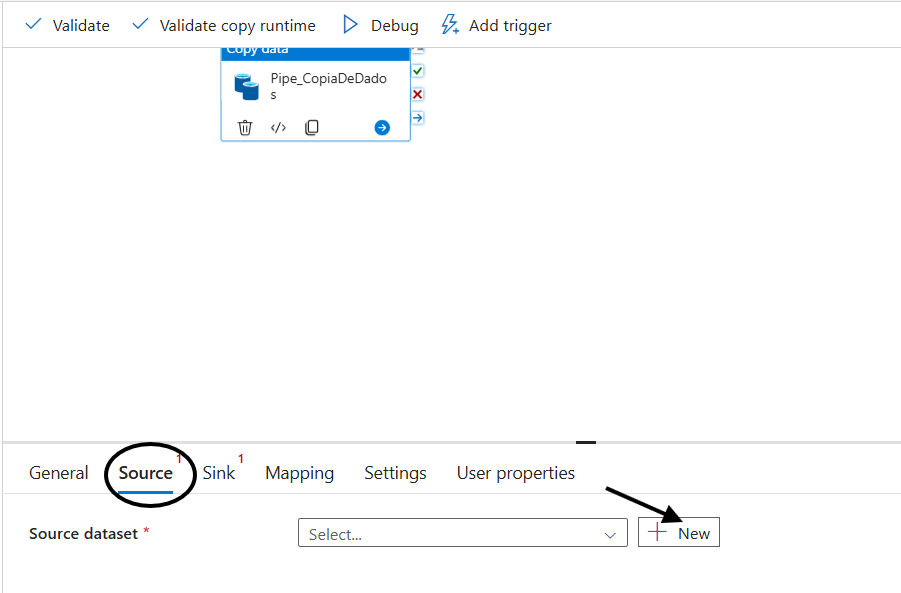Run Validate copy runtime
This screenshot has height=593, width=901.
tap(224, 25)
